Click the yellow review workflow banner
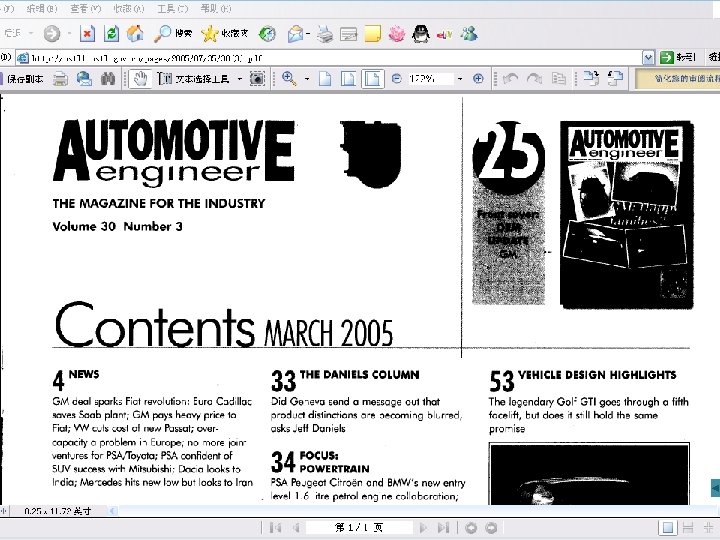Image resolution: width=720 pixels, height=540 pixels. tap(678, 79)
